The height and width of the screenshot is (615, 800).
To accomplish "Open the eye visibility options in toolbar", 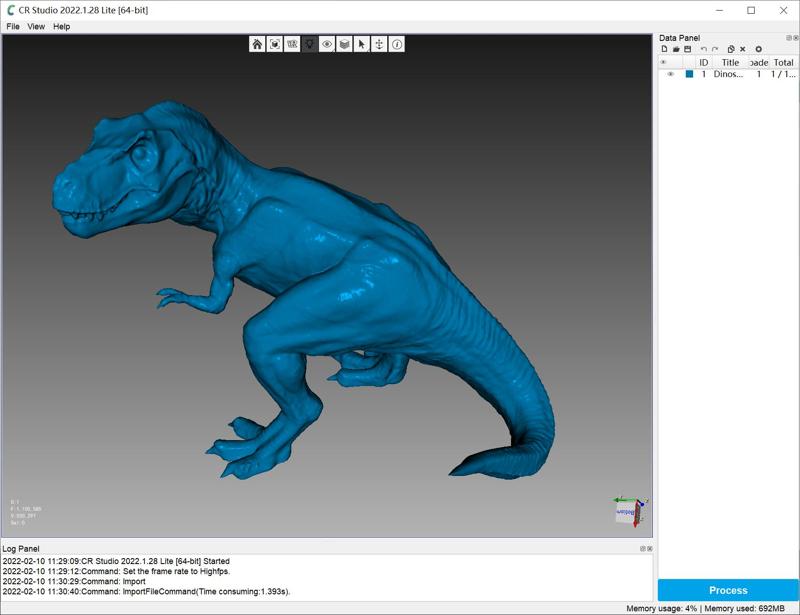I will pos(327,44).
